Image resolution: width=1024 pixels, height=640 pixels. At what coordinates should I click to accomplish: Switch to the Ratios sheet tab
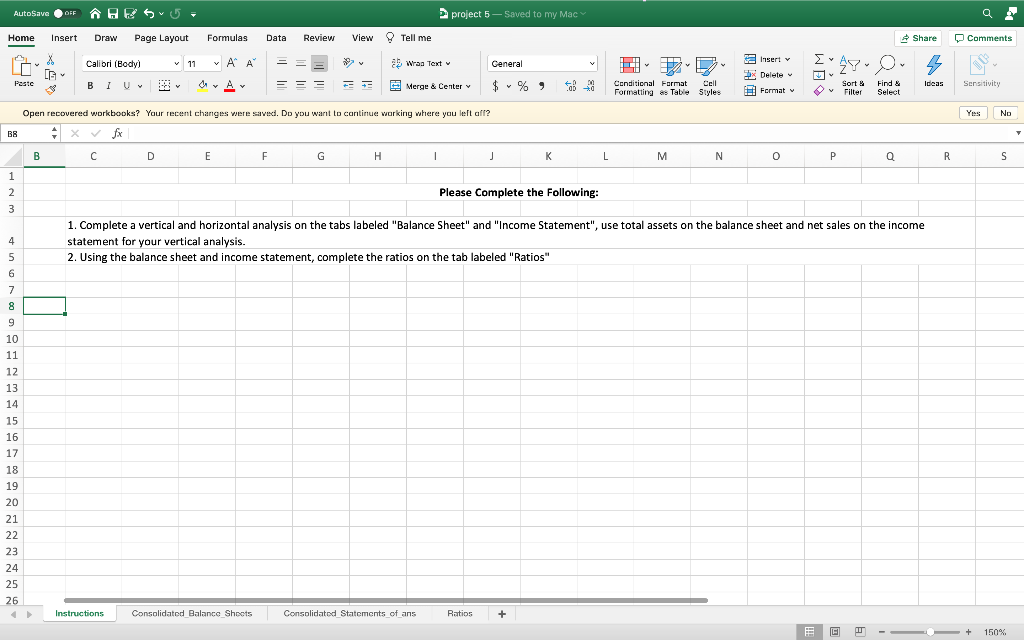[459, 613]
